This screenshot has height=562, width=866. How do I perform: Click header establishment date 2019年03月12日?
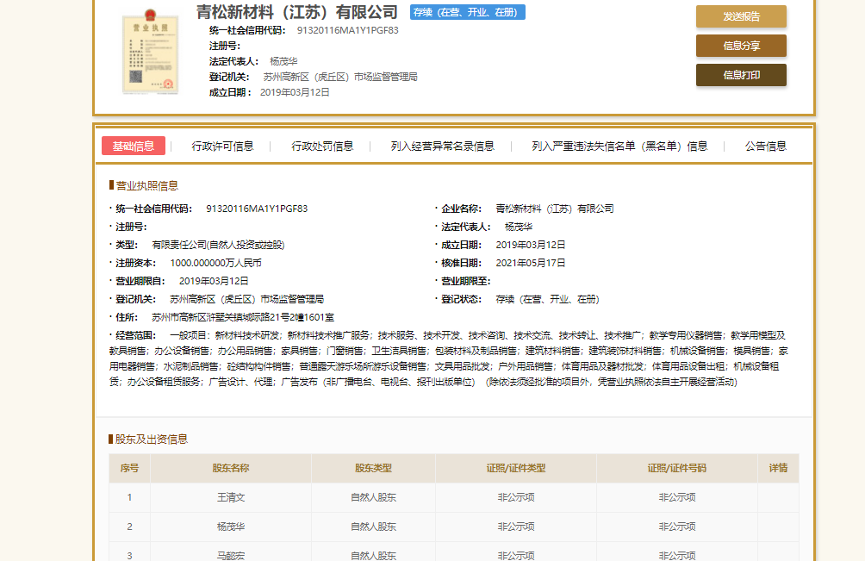[294, 93]
